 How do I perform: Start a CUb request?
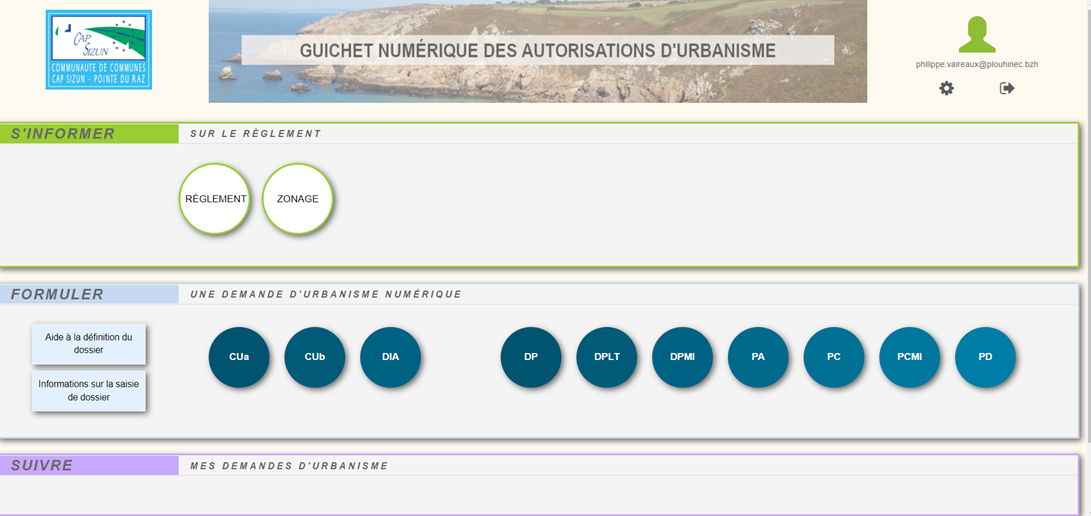click(x=314, y=357)
